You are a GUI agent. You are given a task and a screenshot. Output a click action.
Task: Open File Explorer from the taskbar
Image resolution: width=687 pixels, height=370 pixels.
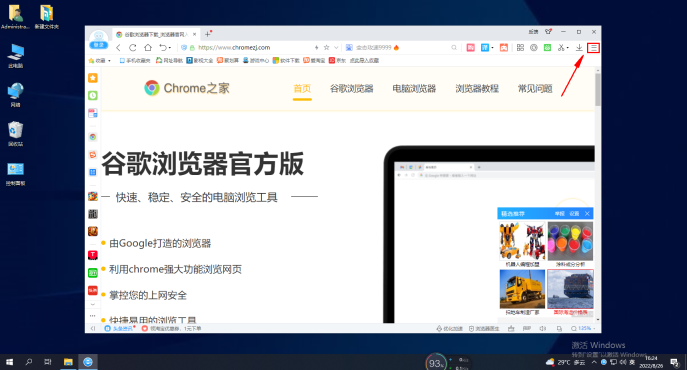(68, 362)
